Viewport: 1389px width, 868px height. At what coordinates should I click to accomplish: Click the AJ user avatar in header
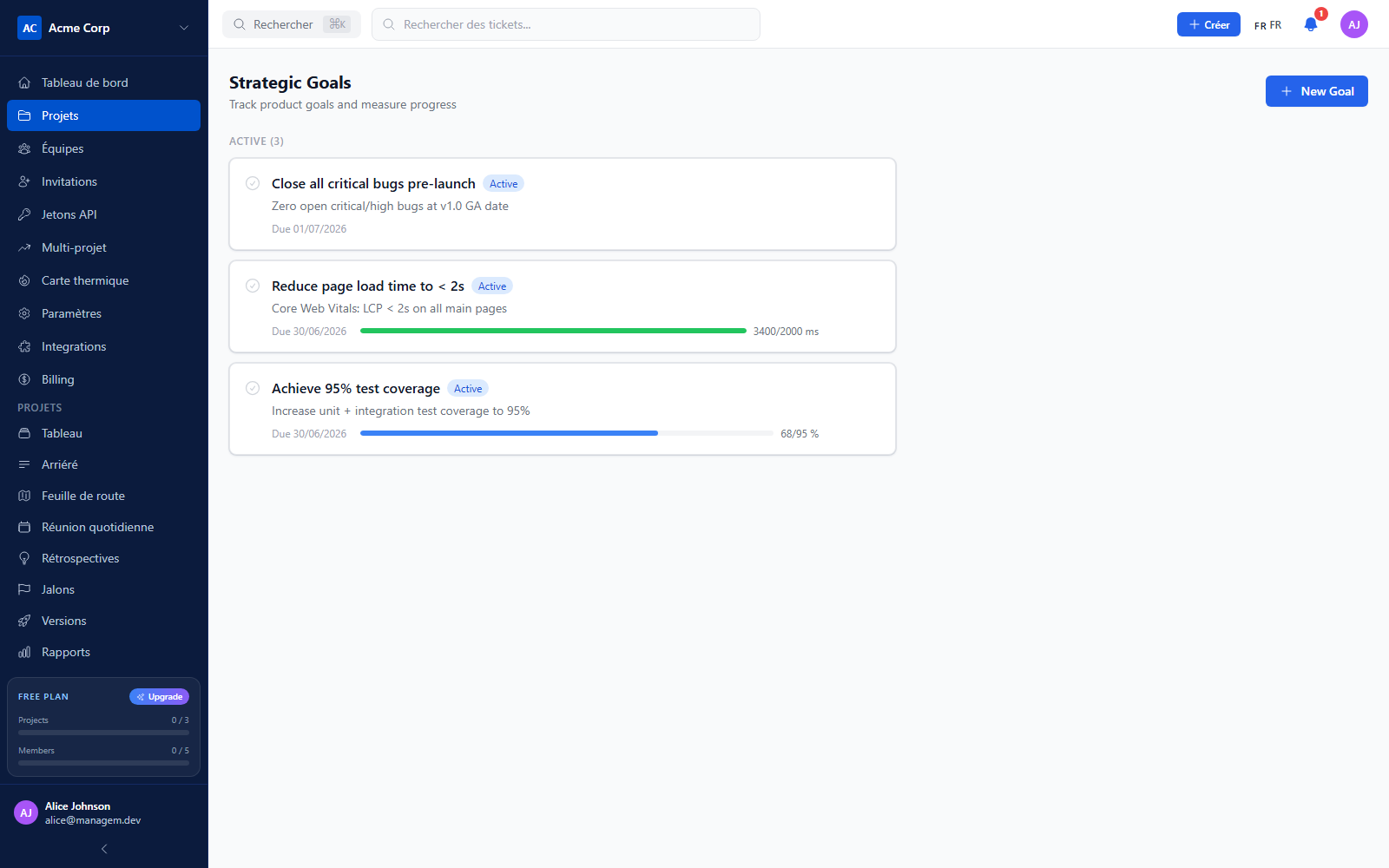click(1354, 24)
